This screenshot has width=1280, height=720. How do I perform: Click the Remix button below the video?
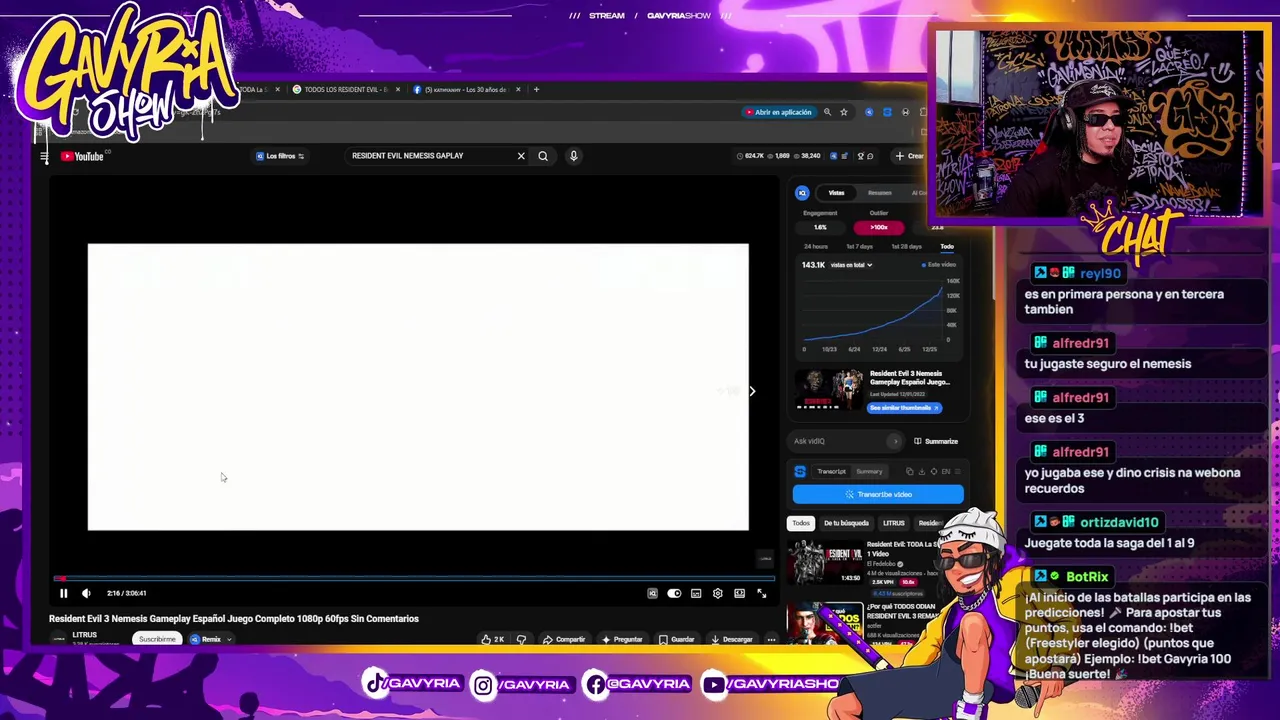tap(206, 639)
